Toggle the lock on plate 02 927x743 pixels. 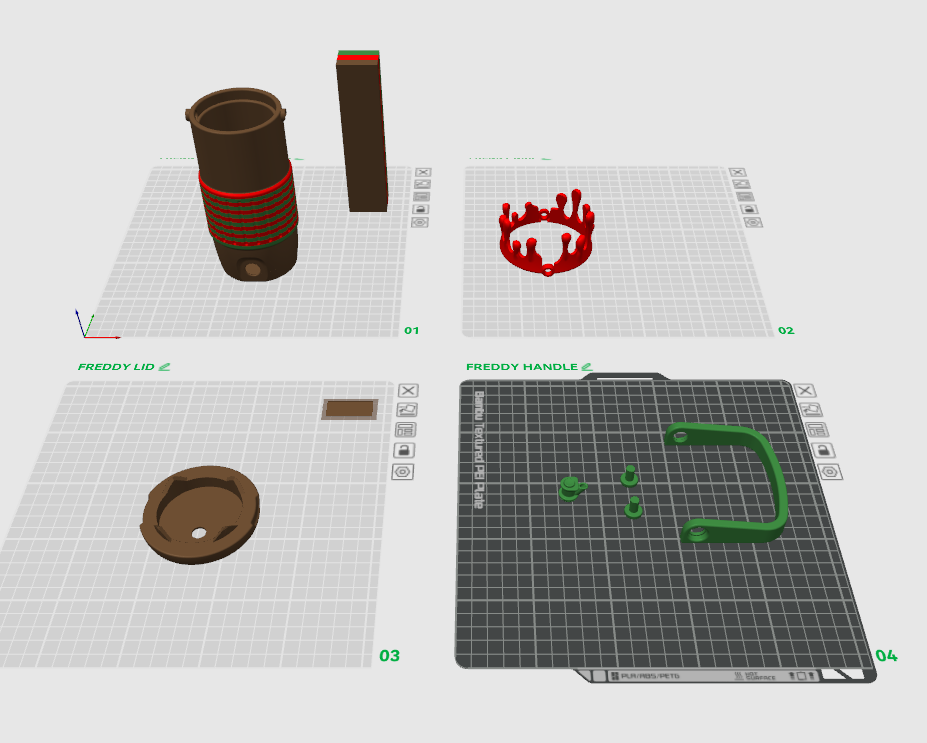pyautogui.click(x=749, y=209)
